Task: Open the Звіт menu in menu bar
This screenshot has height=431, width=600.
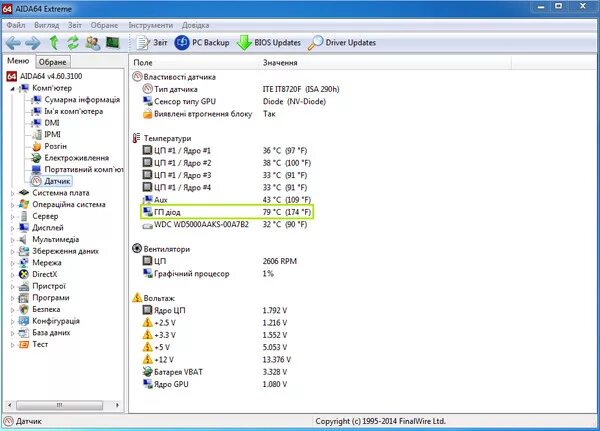Action: tap(75, 25)
